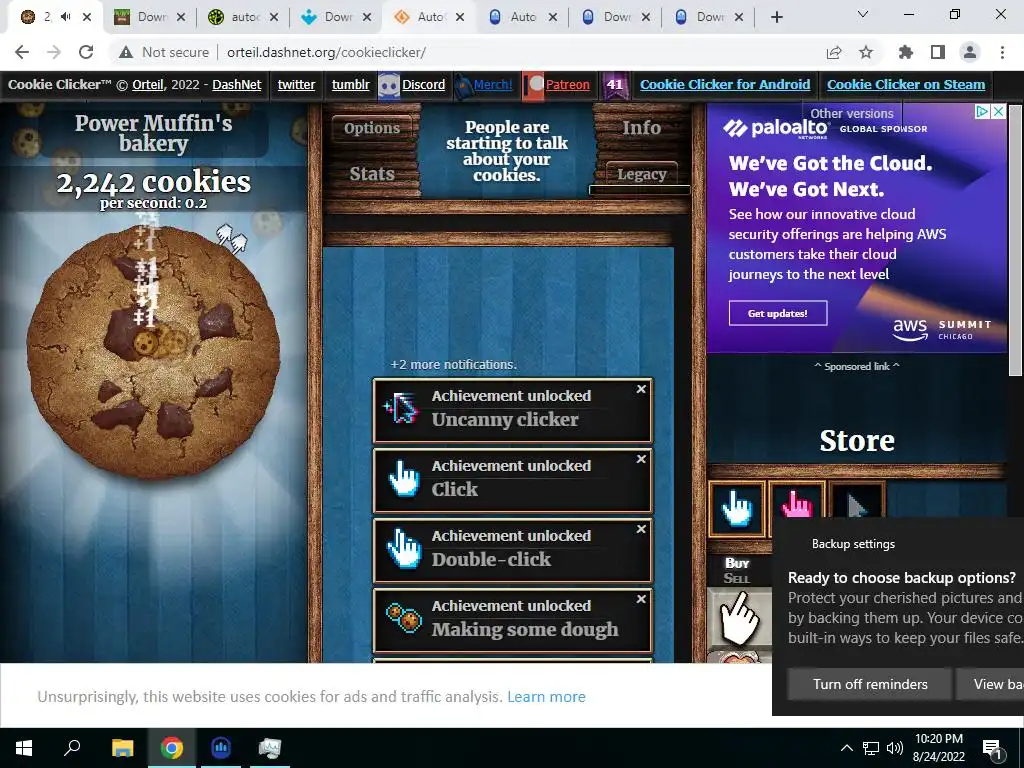Close the ad with the X icon
This screenshot has width=1024, height=768.
coord(998,112)
